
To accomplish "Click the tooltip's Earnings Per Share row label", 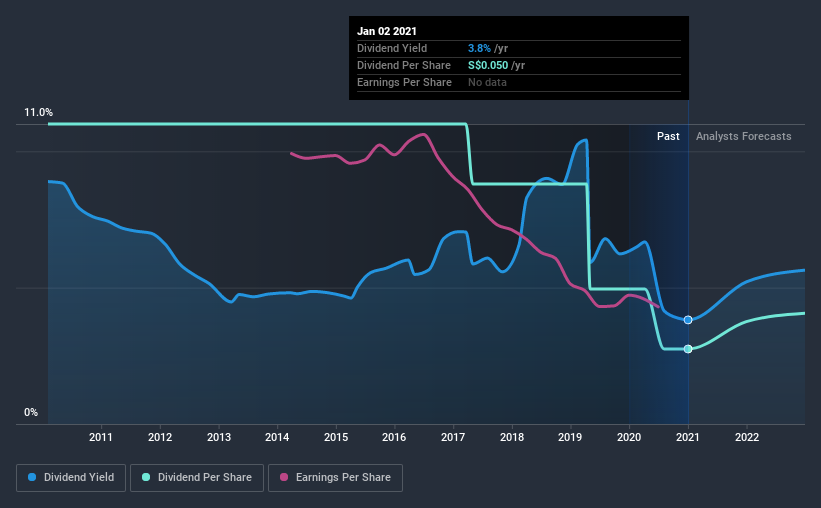I will click(x=404, y=82).
